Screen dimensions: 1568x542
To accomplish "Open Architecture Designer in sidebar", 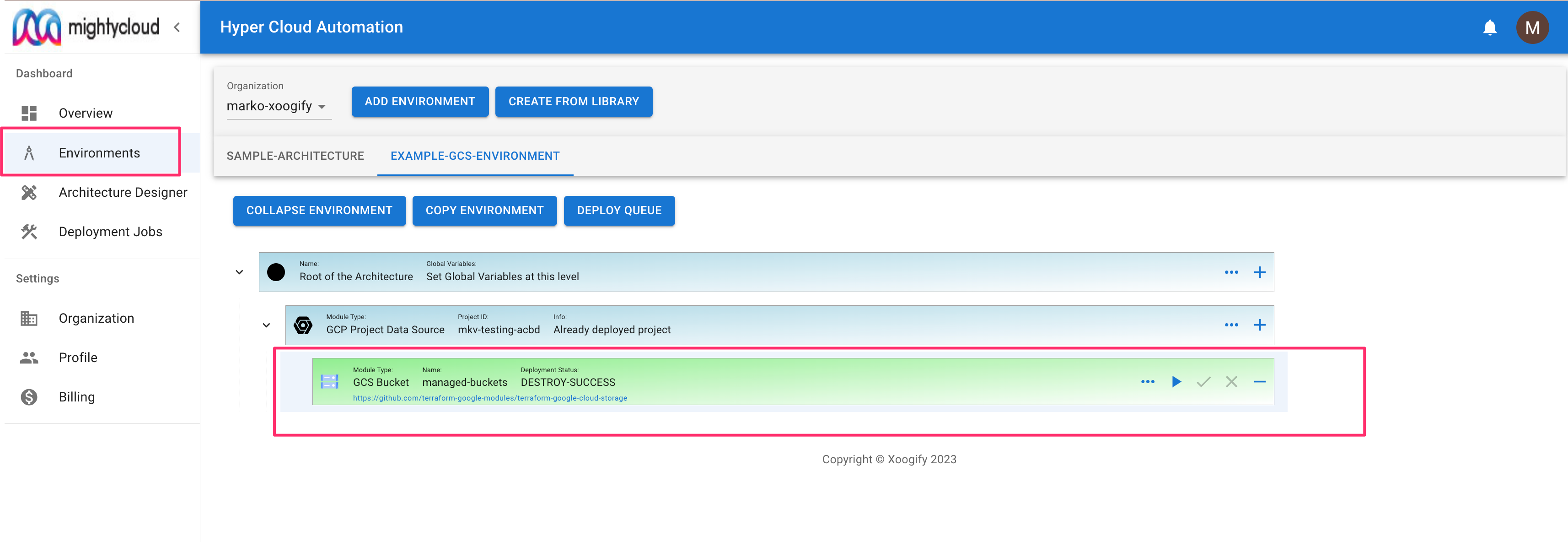I will (122, 192).
